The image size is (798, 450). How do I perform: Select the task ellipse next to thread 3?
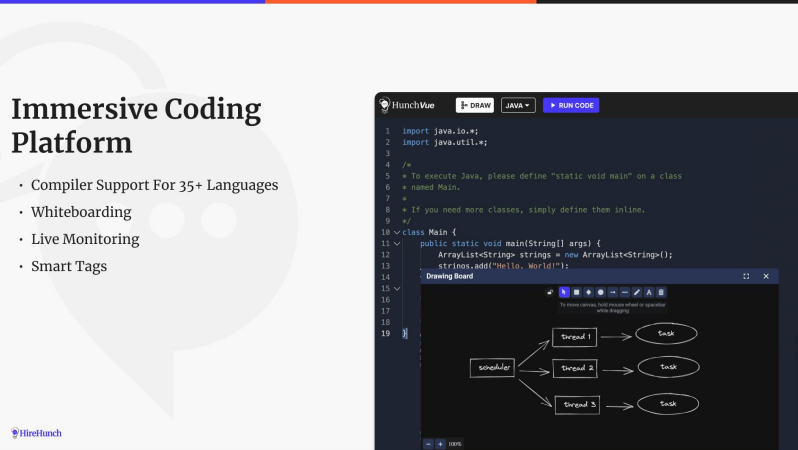(668, 404)
